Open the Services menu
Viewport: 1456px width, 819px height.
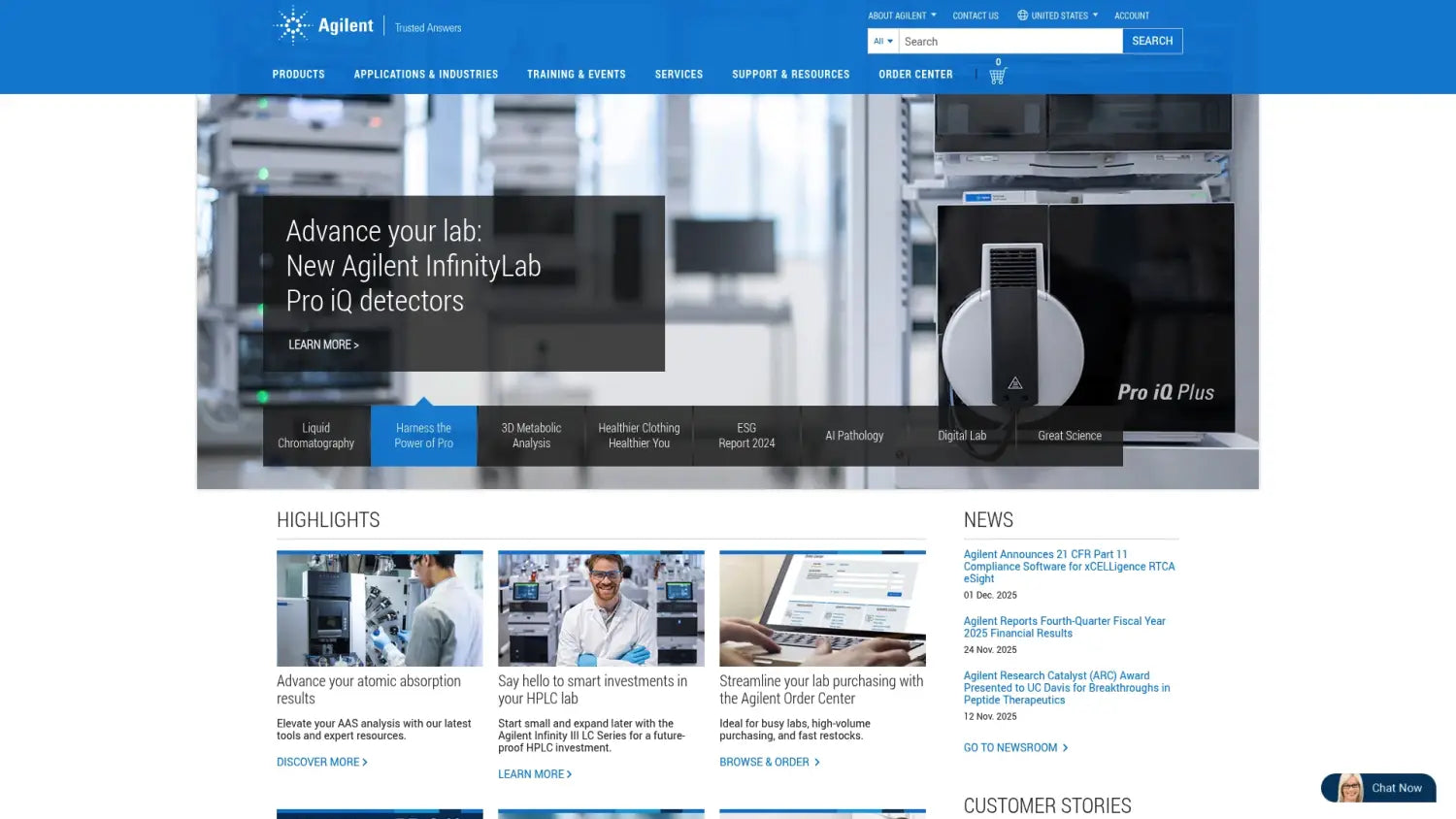point(678,75)
